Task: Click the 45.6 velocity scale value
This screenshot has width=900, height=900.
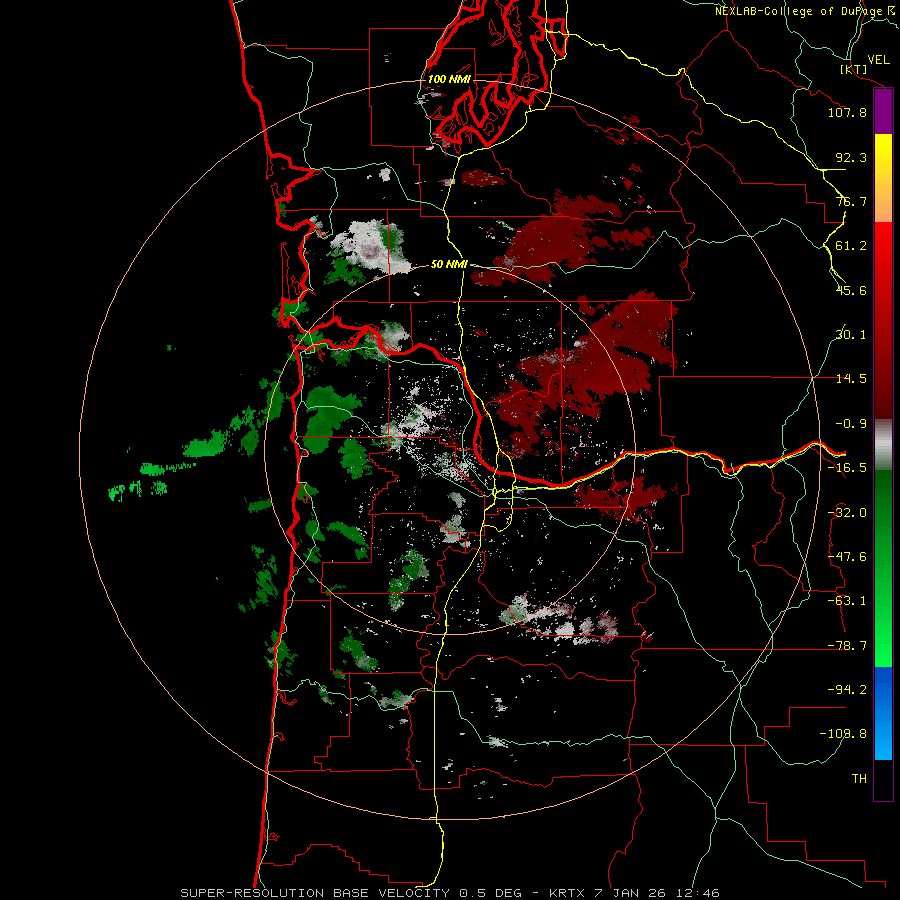Action: tap(851, 290)
